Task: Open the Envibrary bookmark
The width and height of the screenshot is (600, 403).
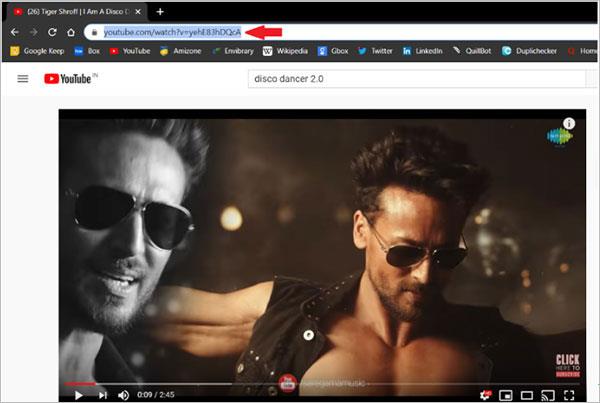Action: point(233,51)
